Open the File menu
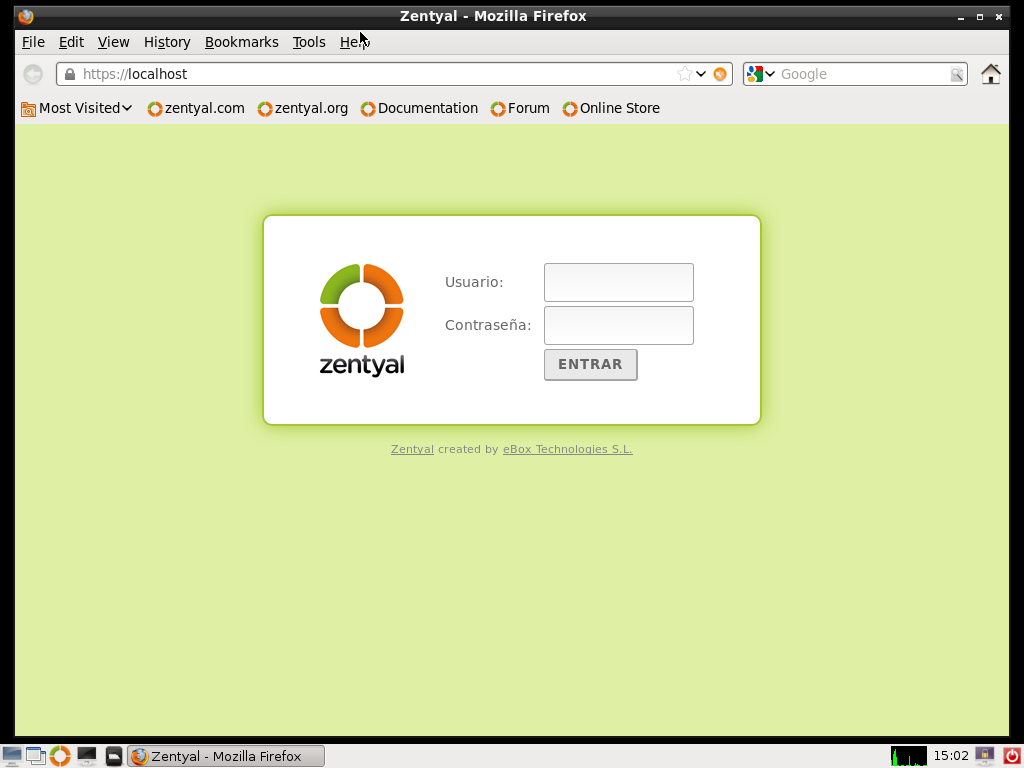 [x=33, y=42]
